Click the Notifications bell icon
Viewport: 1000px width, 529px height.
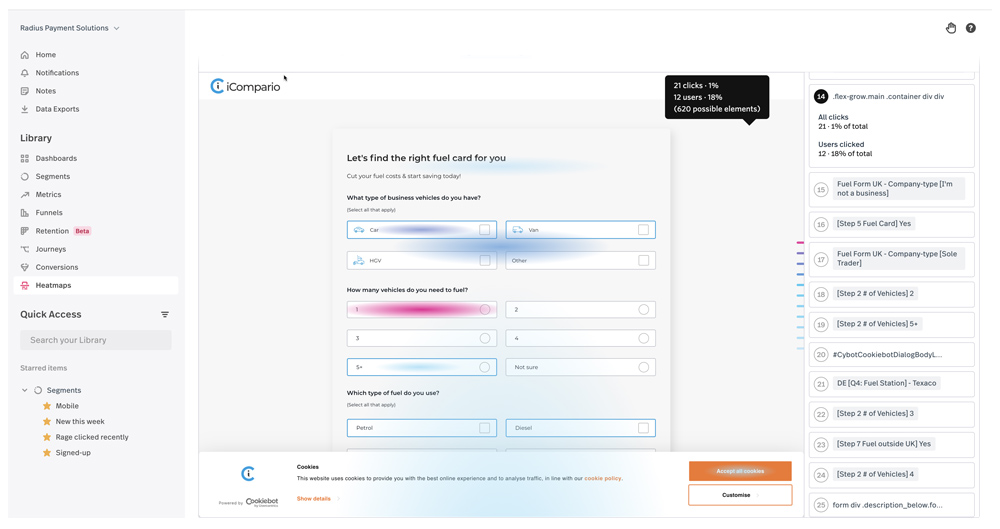[x=25, y=73]
